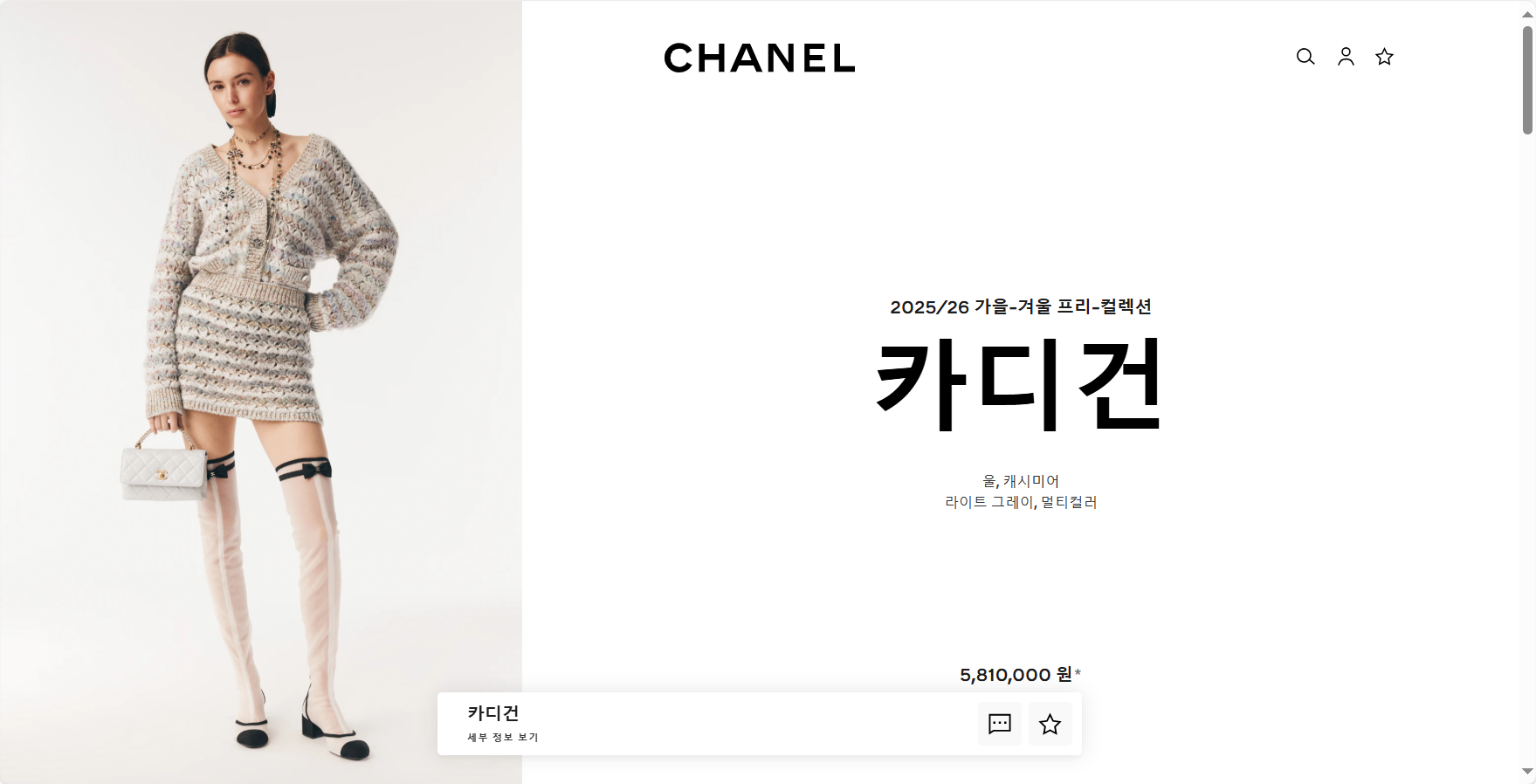Select the 캐시미어 material link
This screenshot has width=1536, height=784.
pyautogui.click(x=1031, y=481)
